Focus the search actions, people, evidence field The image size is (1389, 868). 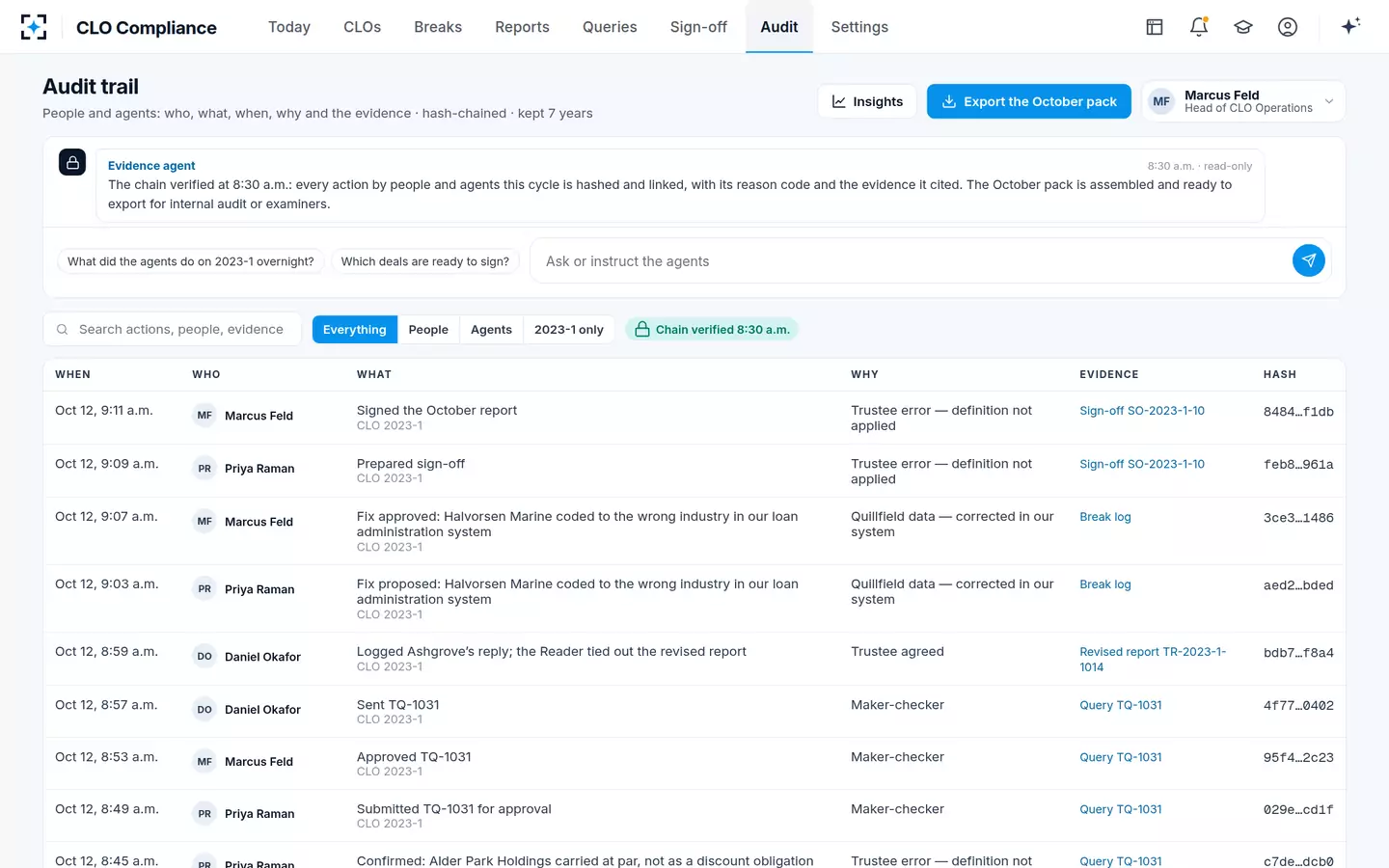(x=173, y=330)
